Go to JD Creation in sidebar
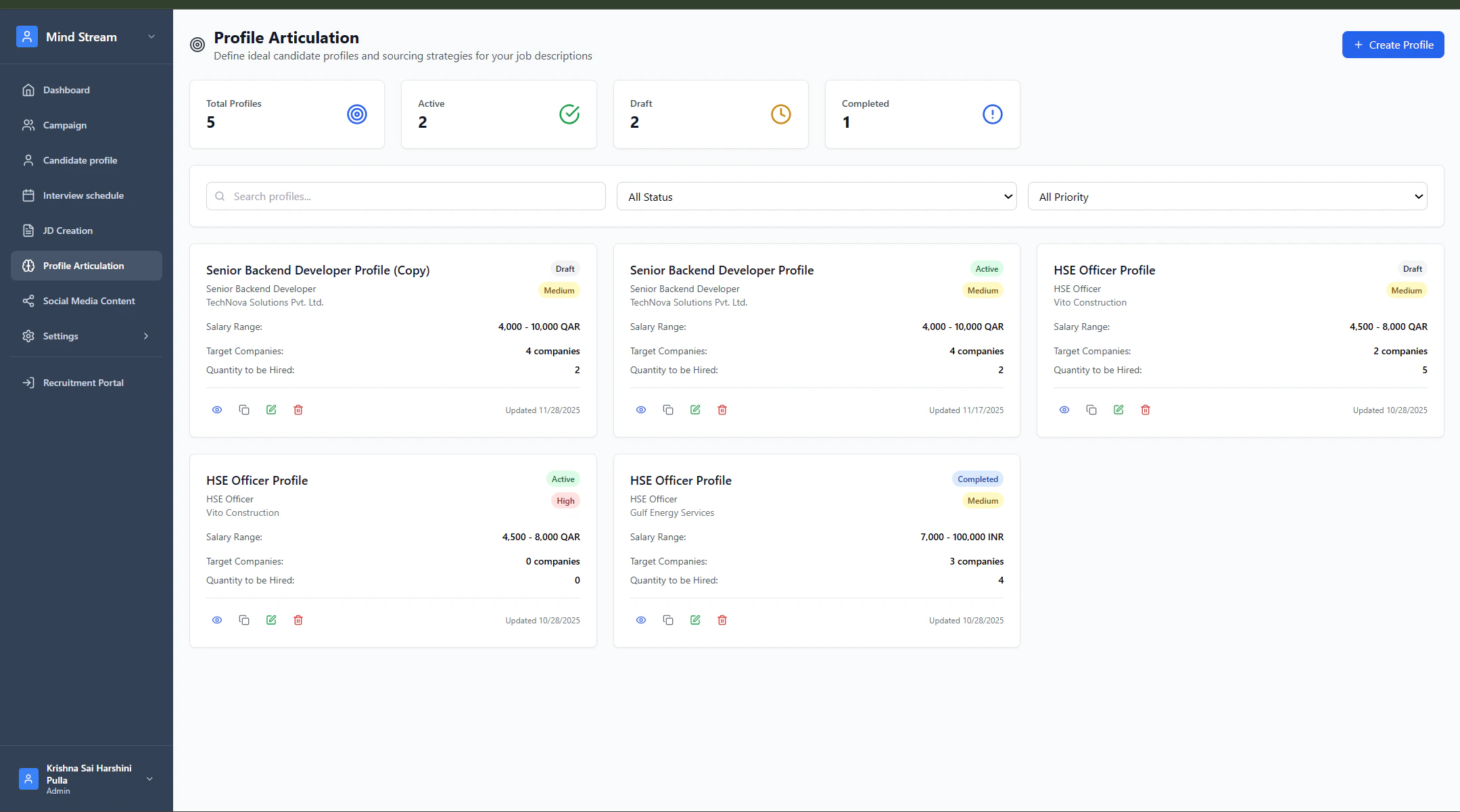The height and width of the screenshot is (812, 1460). [x=68, y=231]
